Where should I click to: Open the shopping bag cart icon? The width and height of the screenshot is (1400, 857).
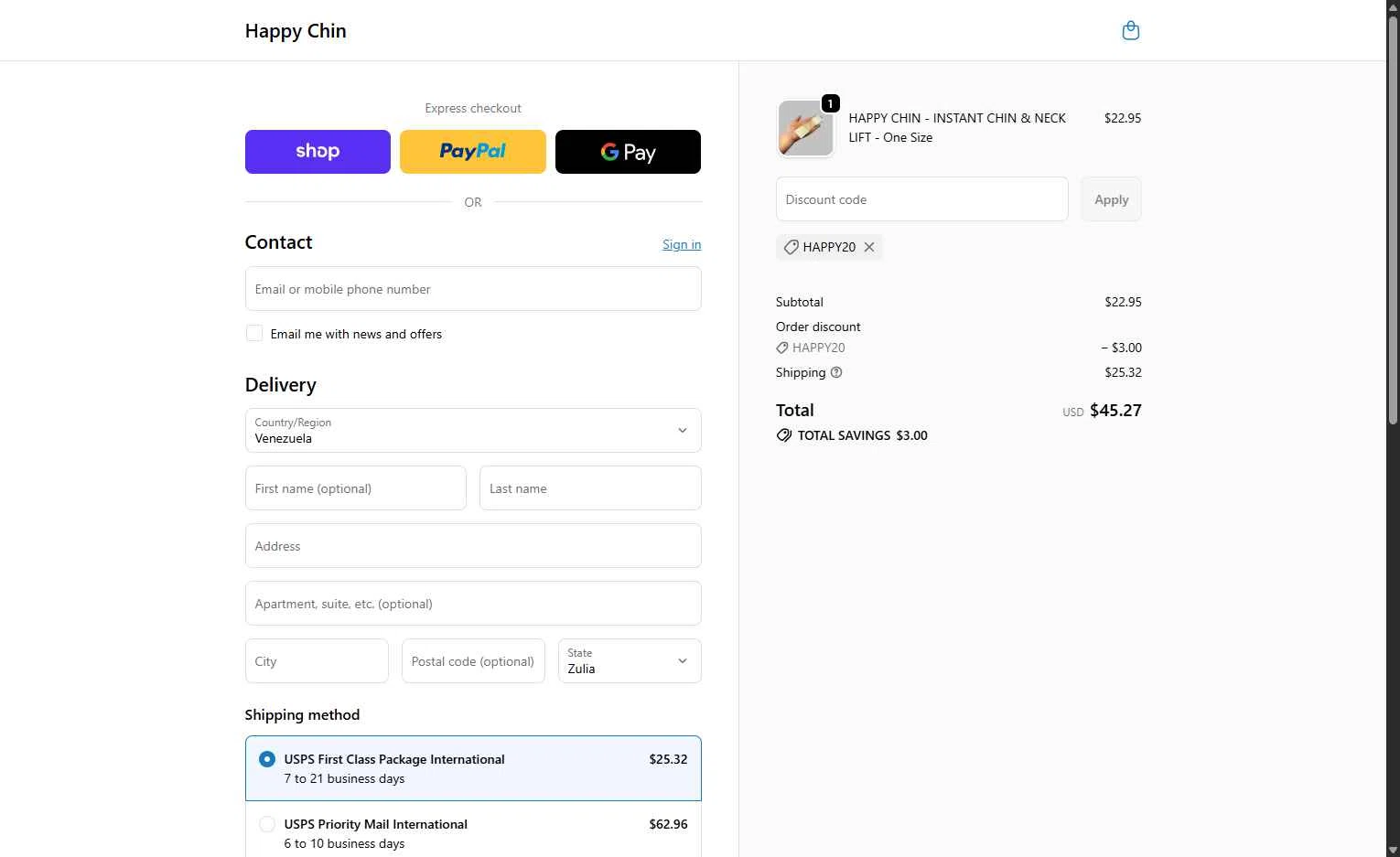pyautogui.click(x=1131, y=30)
